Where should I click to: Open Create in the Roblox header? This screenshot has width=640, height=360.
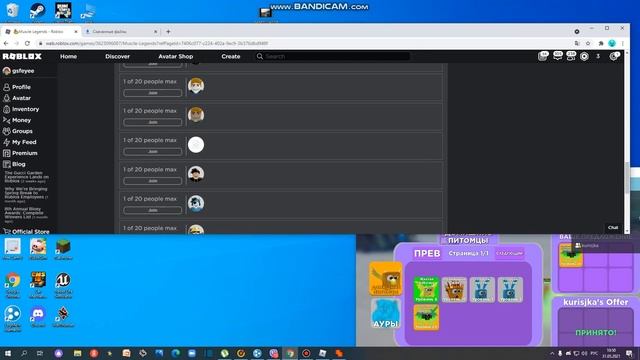(x=231, y=56)
